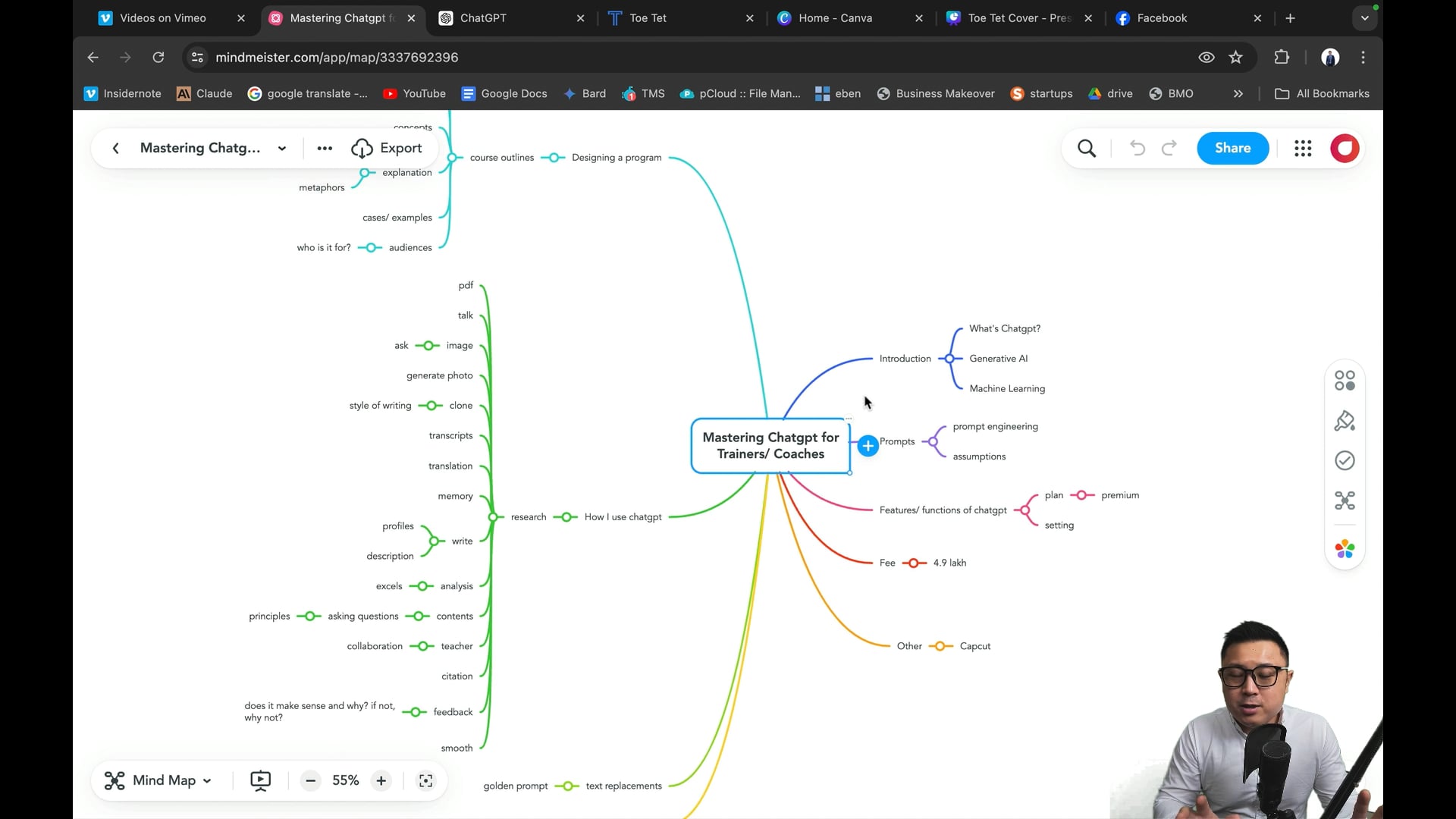Open the Mind Map layout dropdown
This screenshot has width=1456, height=819.
pyautogui.click(x=158, y=780)
